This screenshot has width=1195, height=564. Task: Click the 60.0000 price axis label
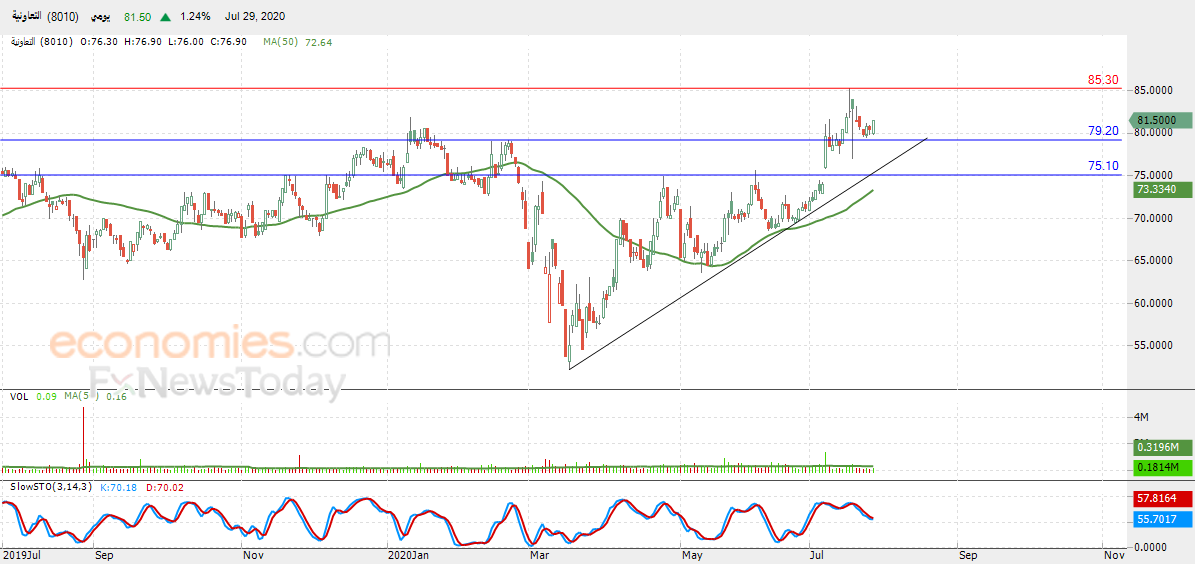tap(1153, 303)
